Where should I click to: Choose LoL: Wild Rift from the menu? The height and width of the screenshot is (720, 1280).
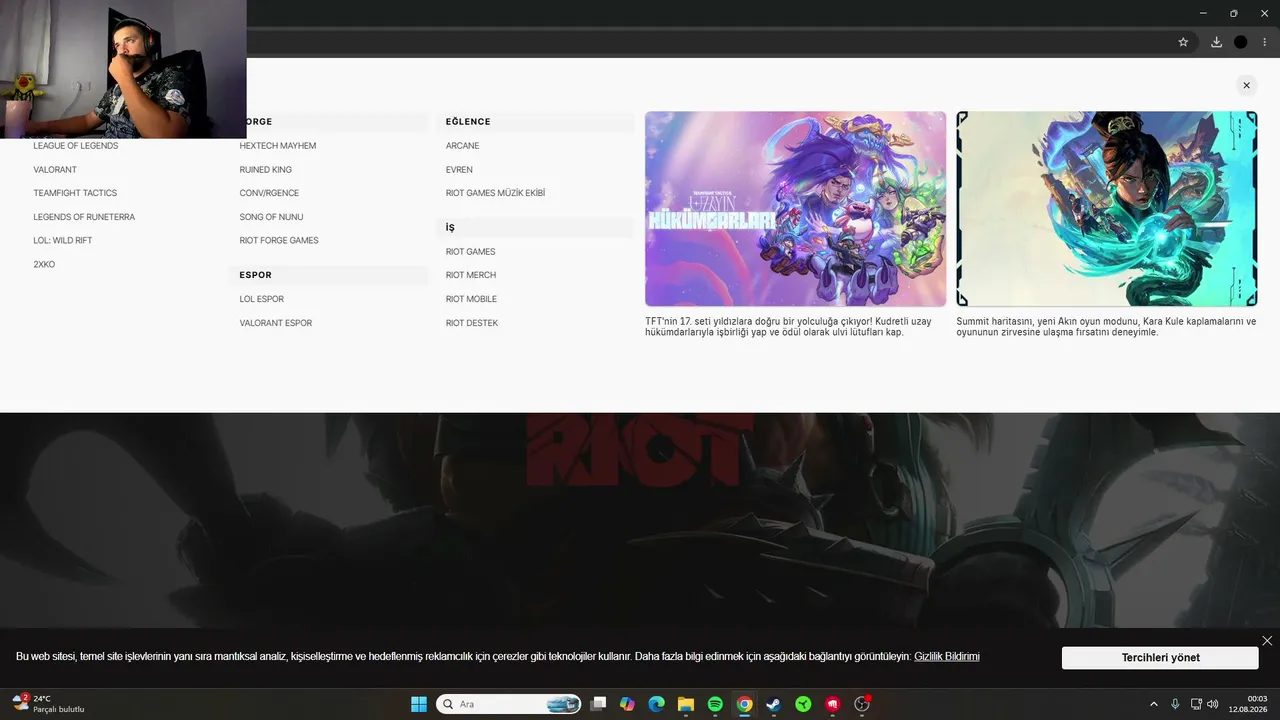[63, 241]
